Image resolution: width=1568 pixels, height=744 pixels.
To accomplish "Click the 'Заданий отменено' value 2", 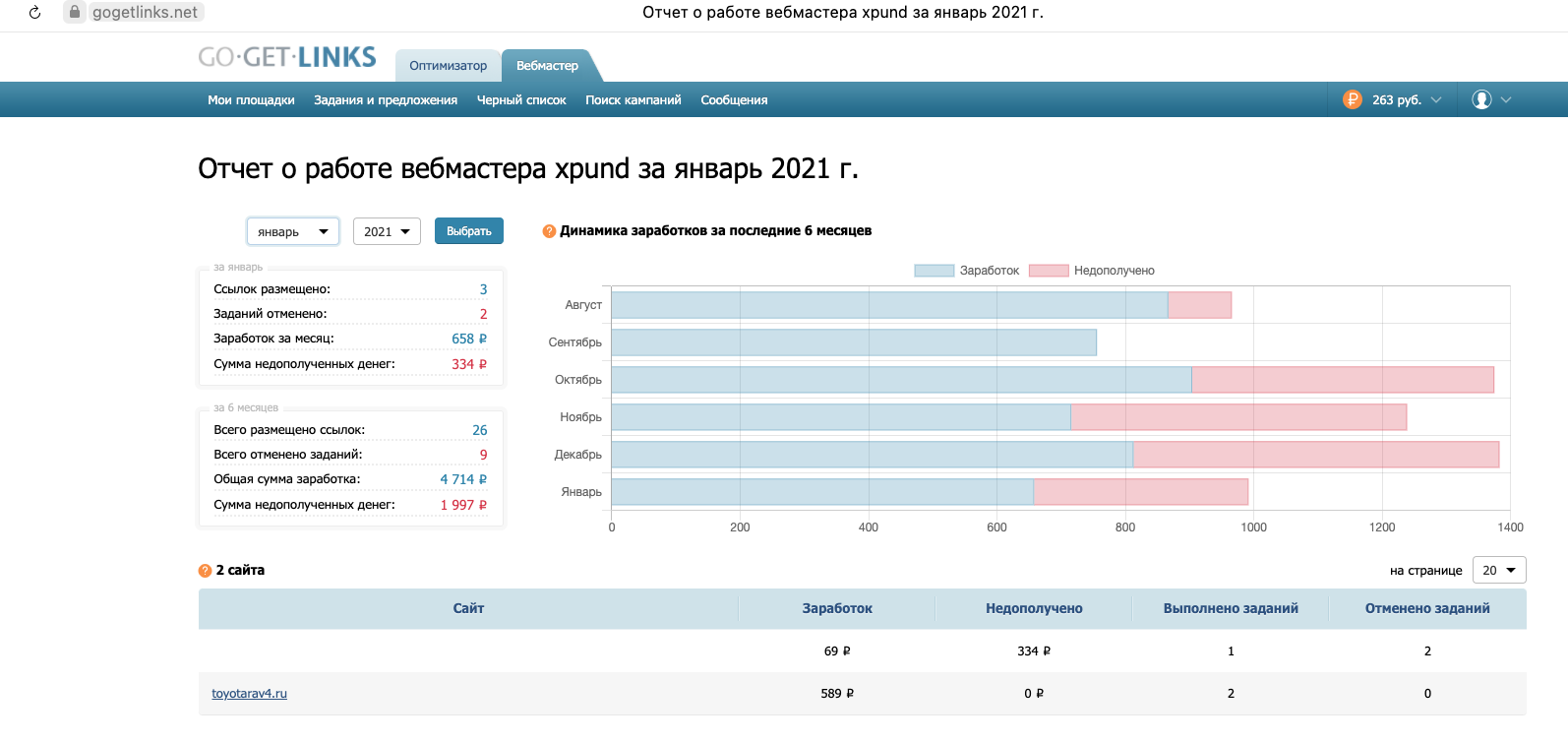I will click(x=483, y=314).
